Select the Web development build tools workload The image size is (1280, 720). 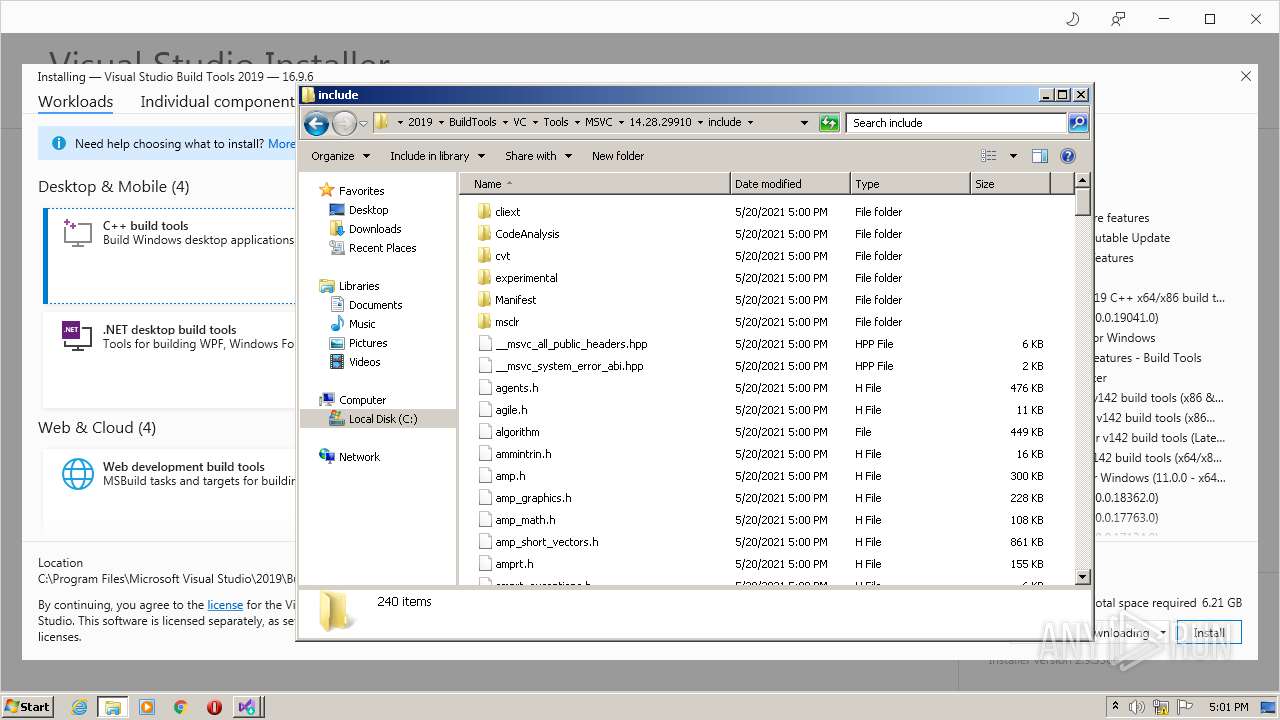click(x=170, y=490)
